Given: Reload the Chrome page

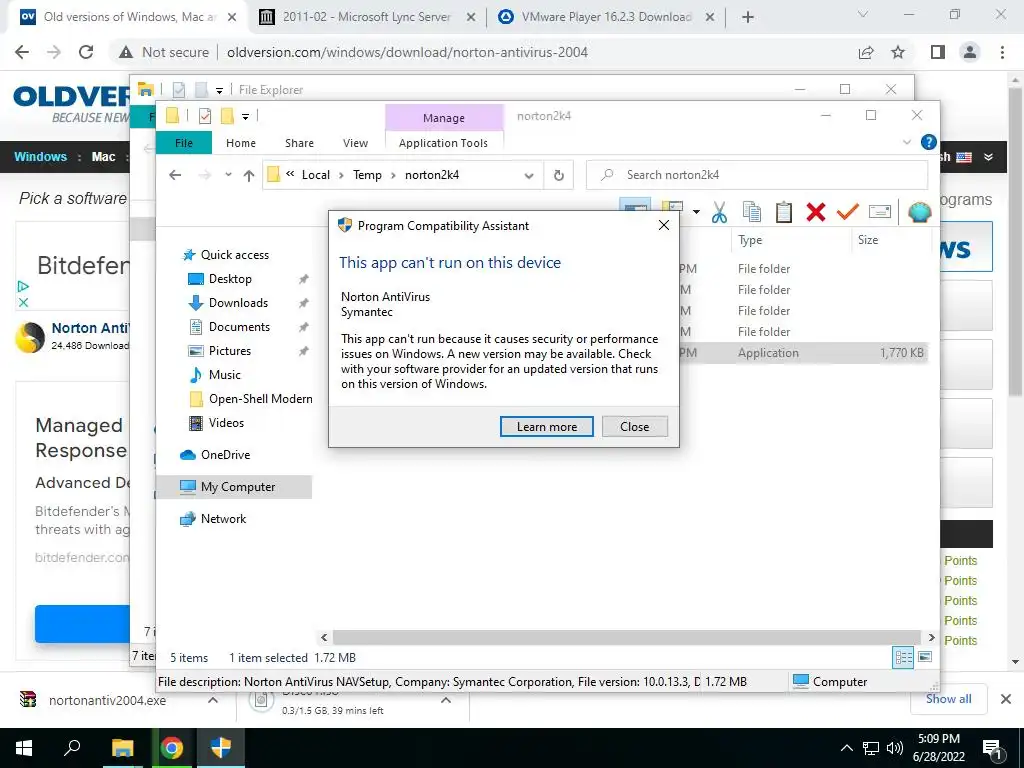Looking at the screenshot, I should [86, 52].
